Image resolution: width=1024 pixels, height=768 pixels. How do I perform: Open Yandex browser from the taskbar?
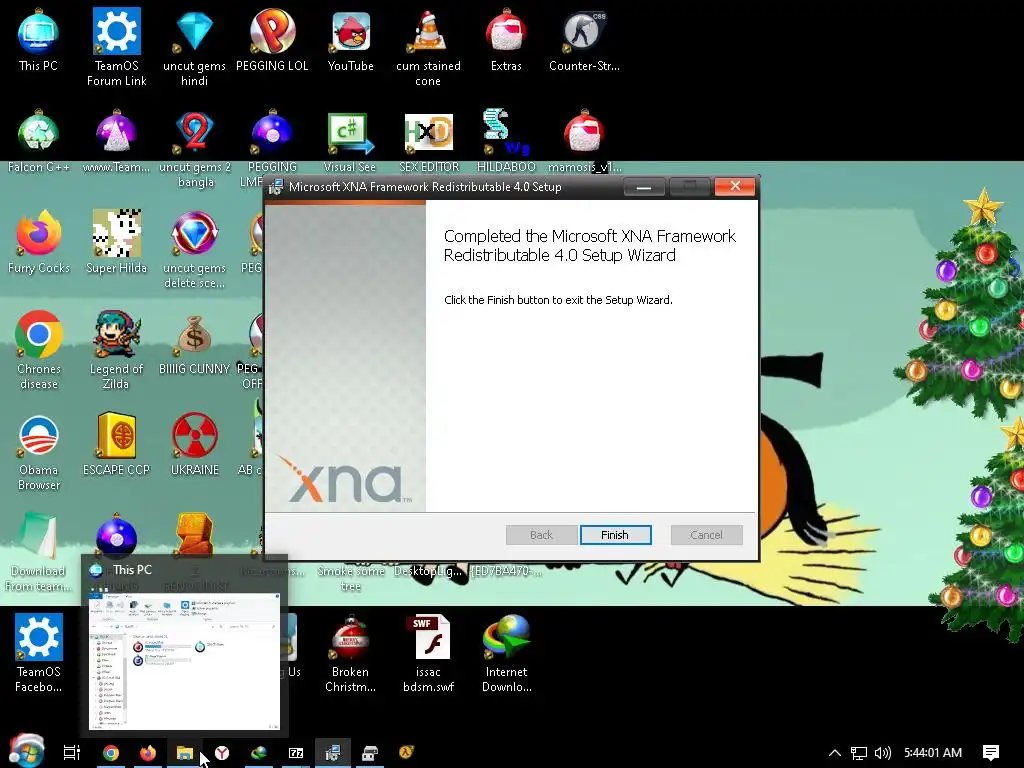pos(222,753)
